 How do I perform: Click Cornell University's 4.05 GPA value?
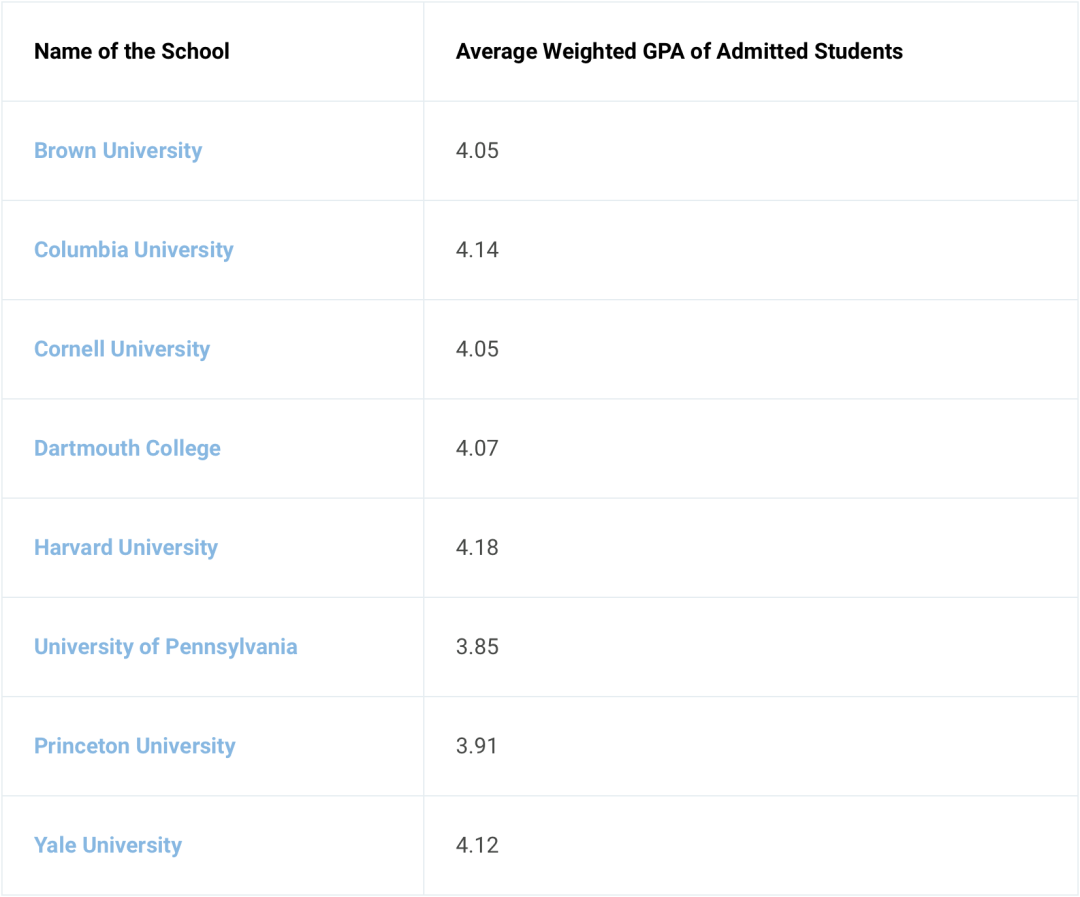click(x=477, y=349)
